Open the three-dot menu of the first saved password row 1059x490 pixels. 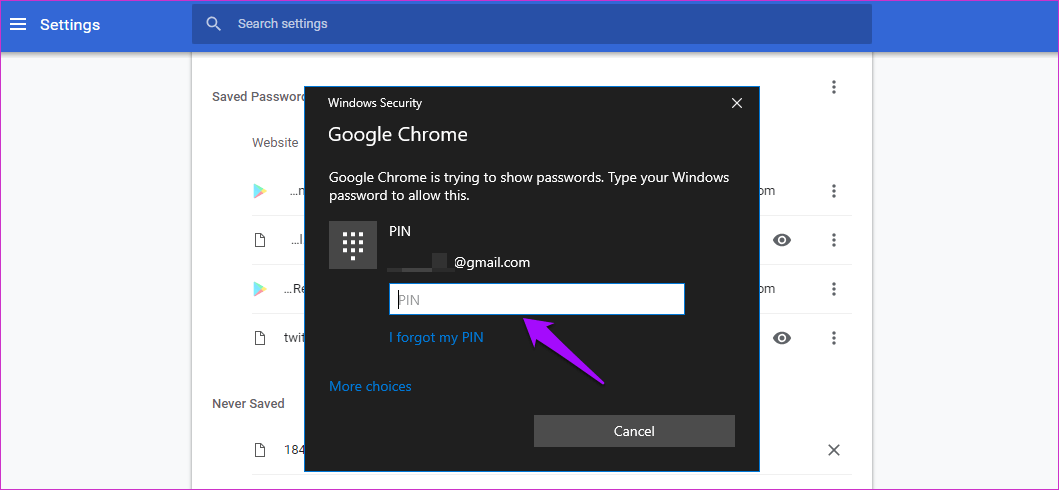834,191
